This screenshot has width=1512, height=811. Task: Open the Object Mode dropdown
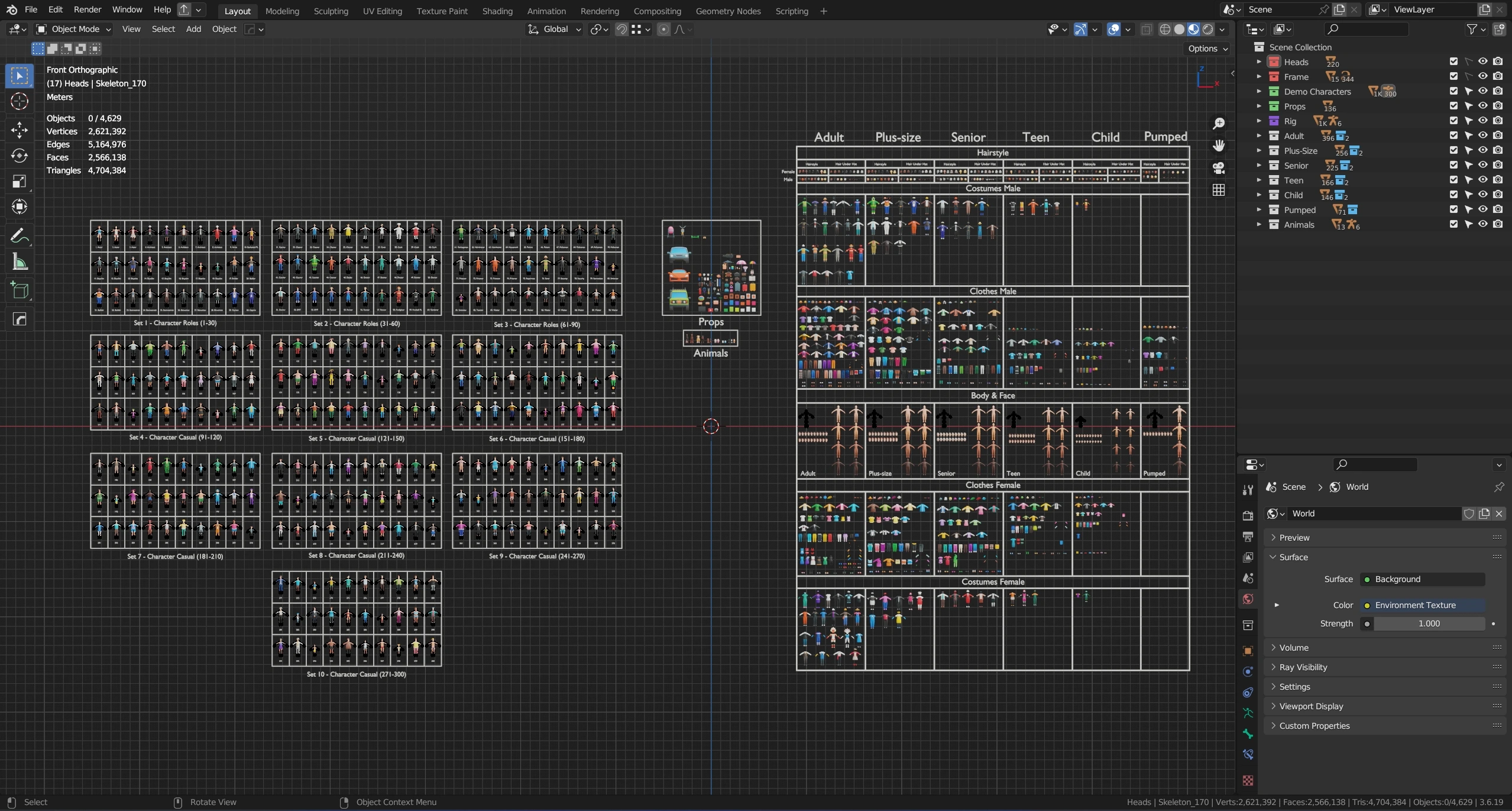(x=73, y=29)
